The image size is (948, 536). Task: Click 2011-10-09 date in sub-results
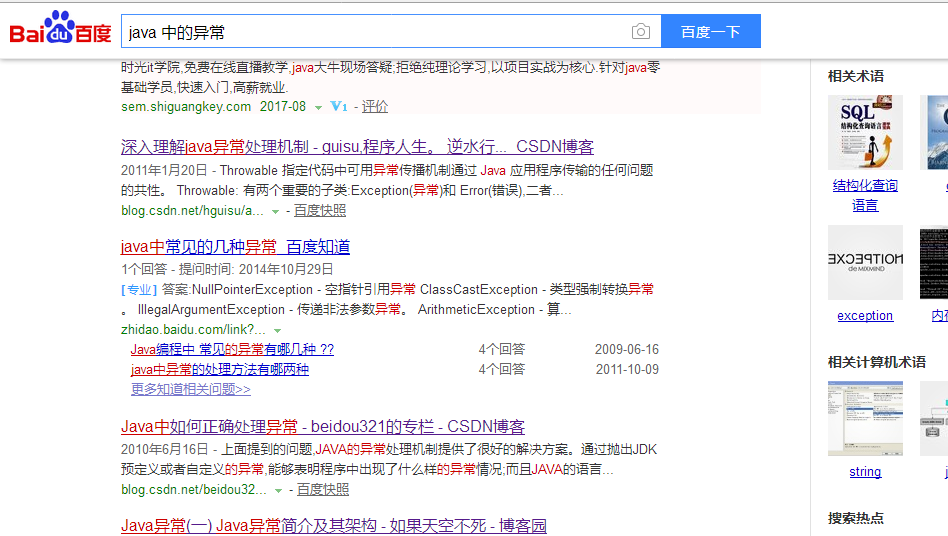pyautogui.click(x=627, y=369)
